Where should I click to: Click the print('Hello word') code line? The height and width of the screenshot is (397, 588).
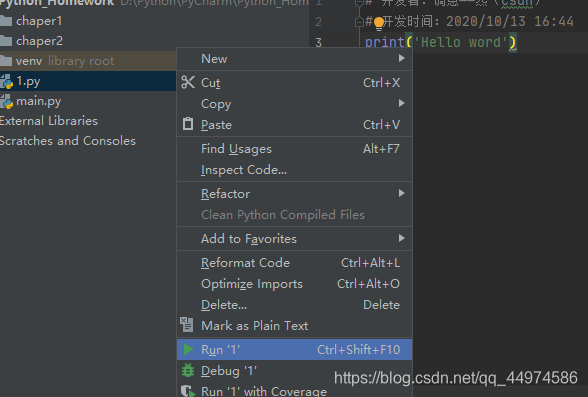coord(441,42)
